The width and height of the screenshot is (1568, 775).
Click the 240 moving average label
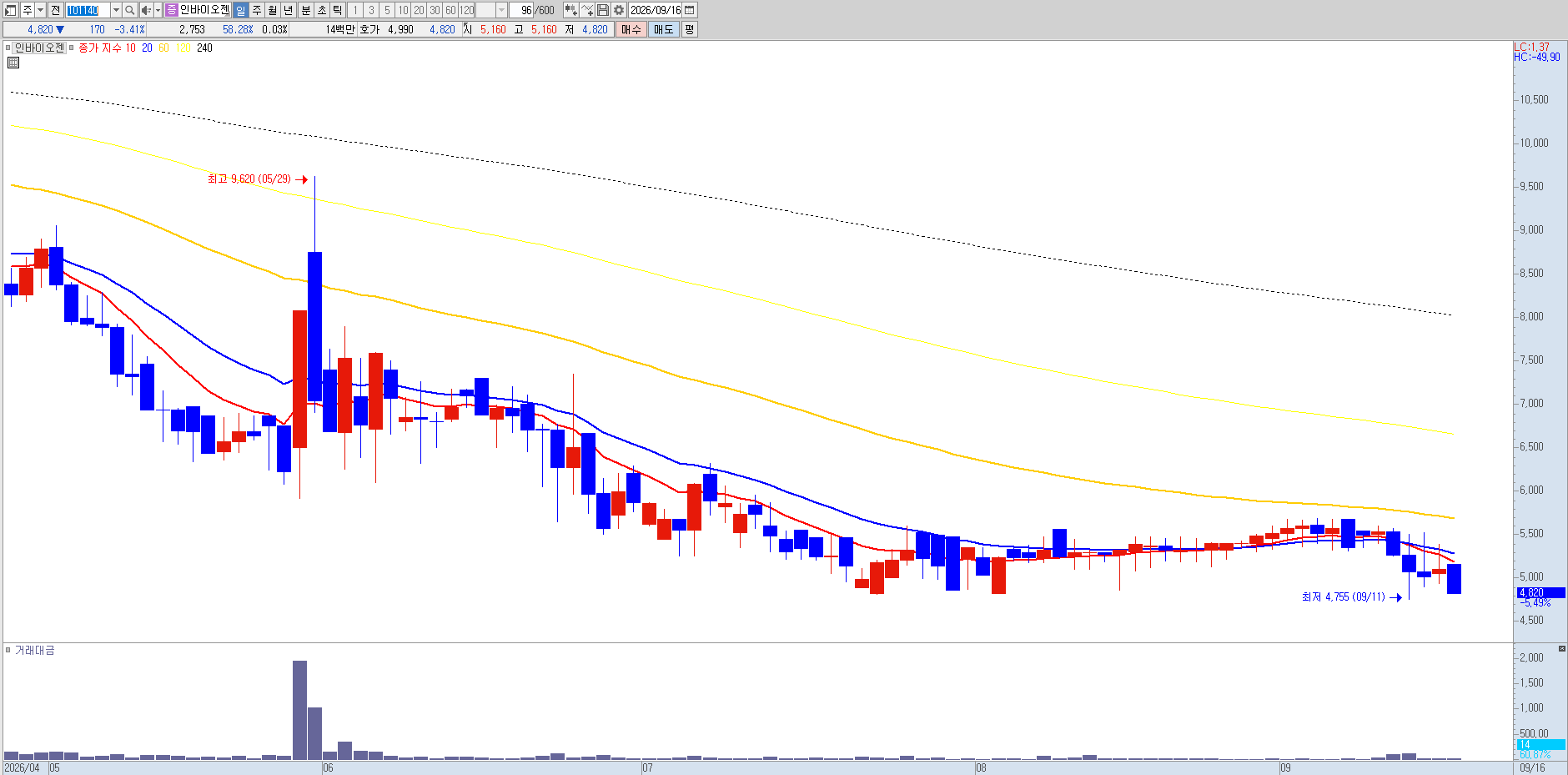point(204,48)
